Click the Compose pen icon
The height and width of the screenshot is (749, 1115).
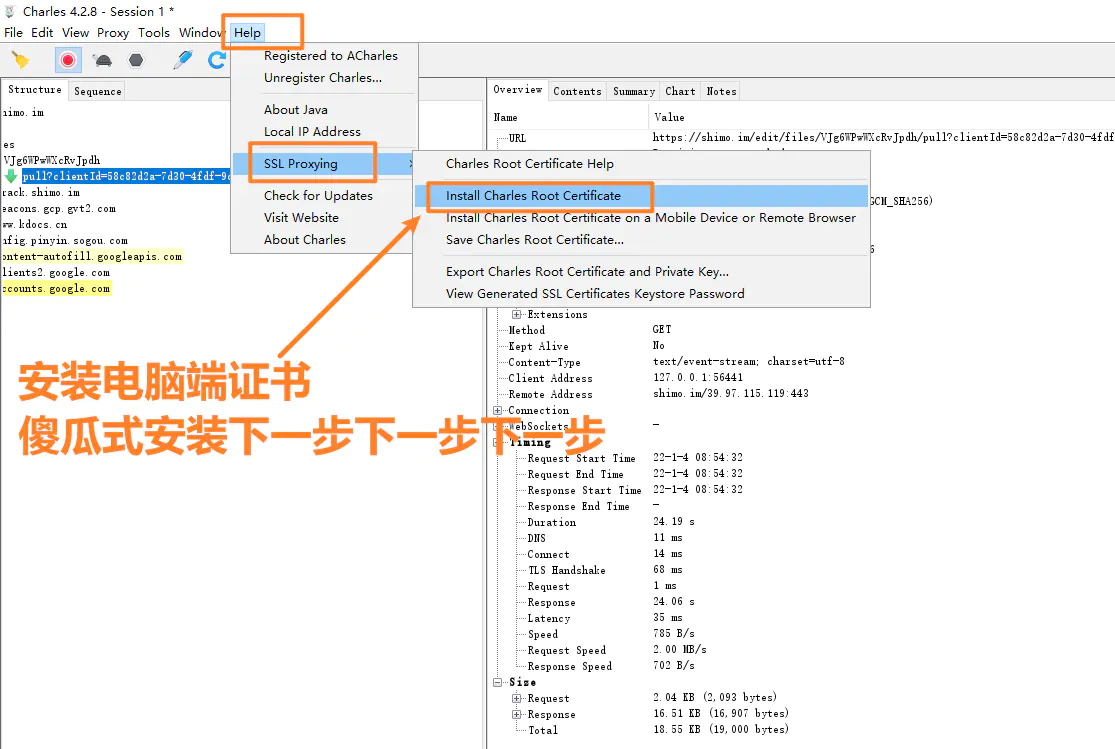click(x=183, y=60)
